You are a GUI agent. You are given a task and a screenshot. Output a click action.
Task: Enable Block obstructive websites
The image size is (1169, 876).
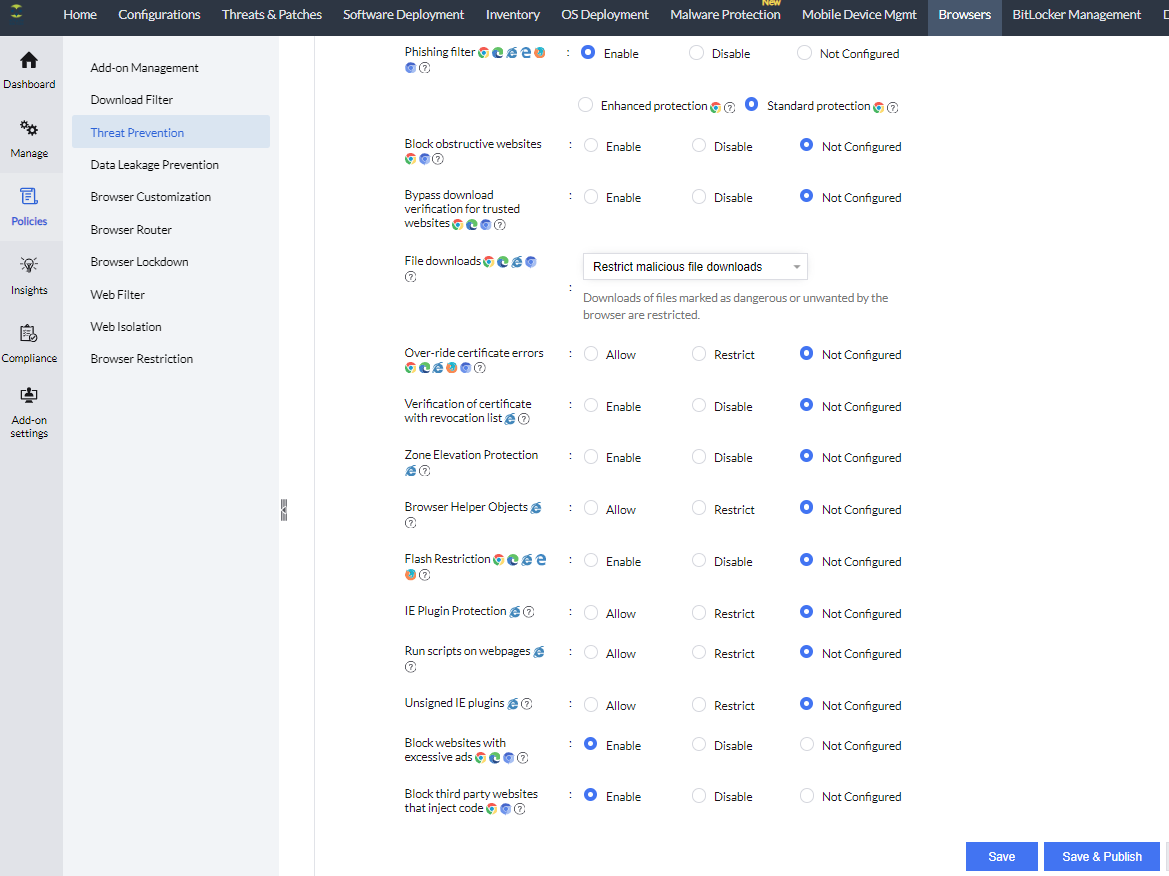point(591,146)
